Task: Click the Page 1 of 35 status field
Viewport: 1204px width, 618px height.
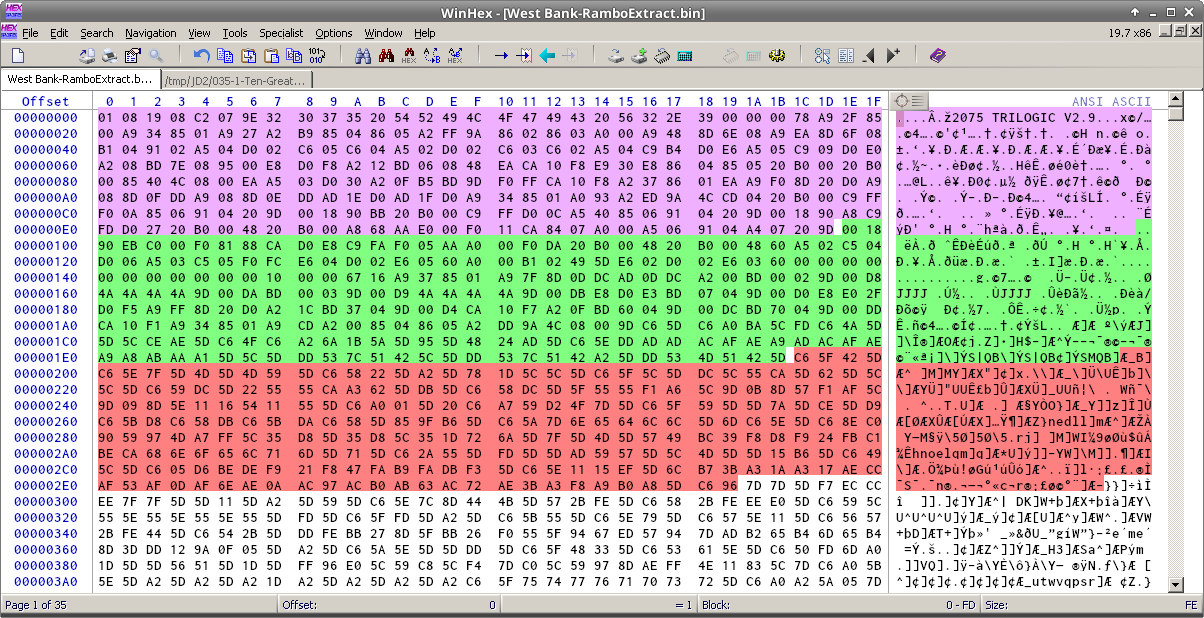Action: (140, 605)
